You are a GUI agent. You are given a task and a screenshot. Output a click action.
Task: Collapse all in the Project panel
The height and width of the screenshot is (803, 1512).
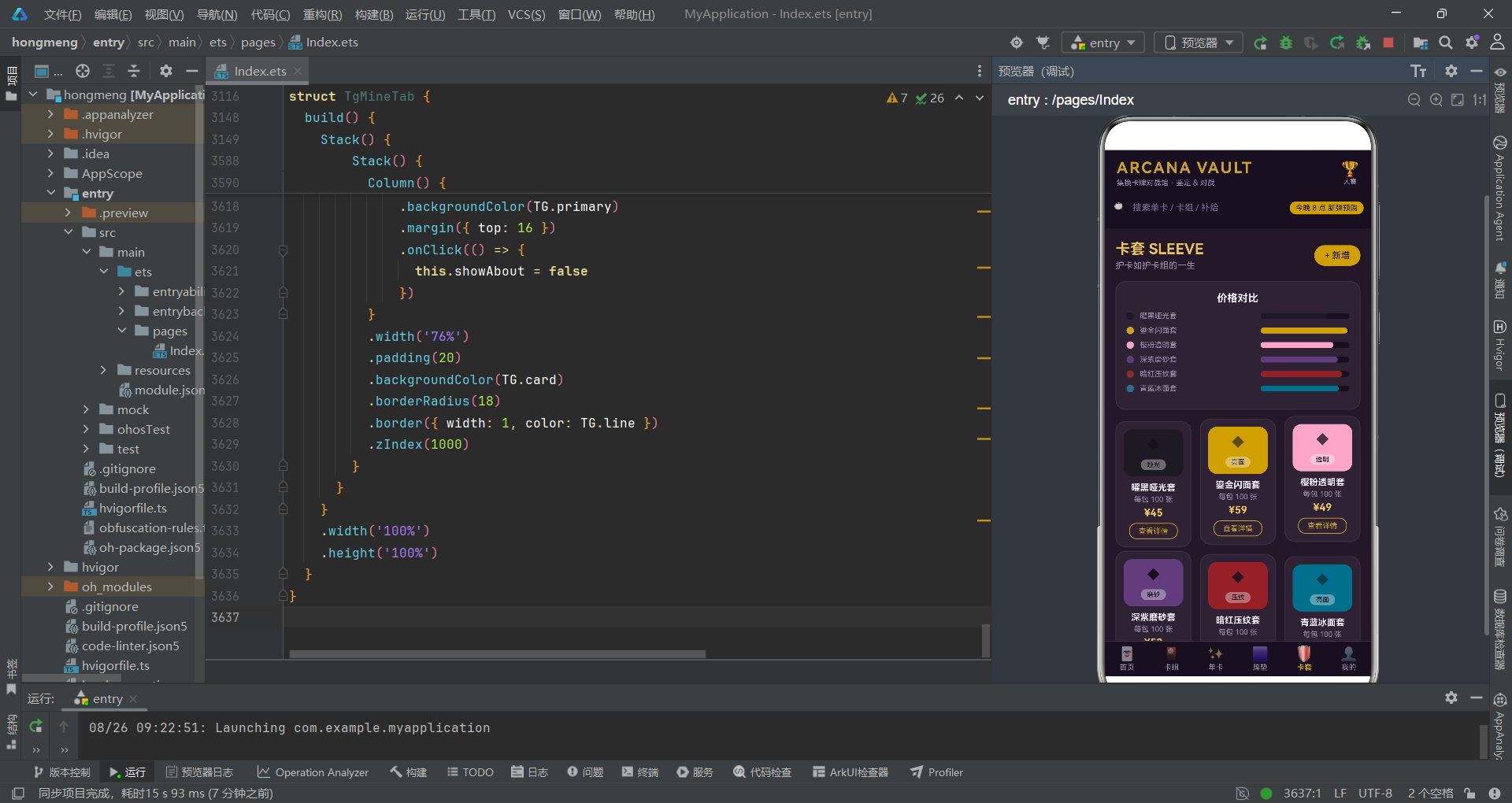tap(134, 71)
